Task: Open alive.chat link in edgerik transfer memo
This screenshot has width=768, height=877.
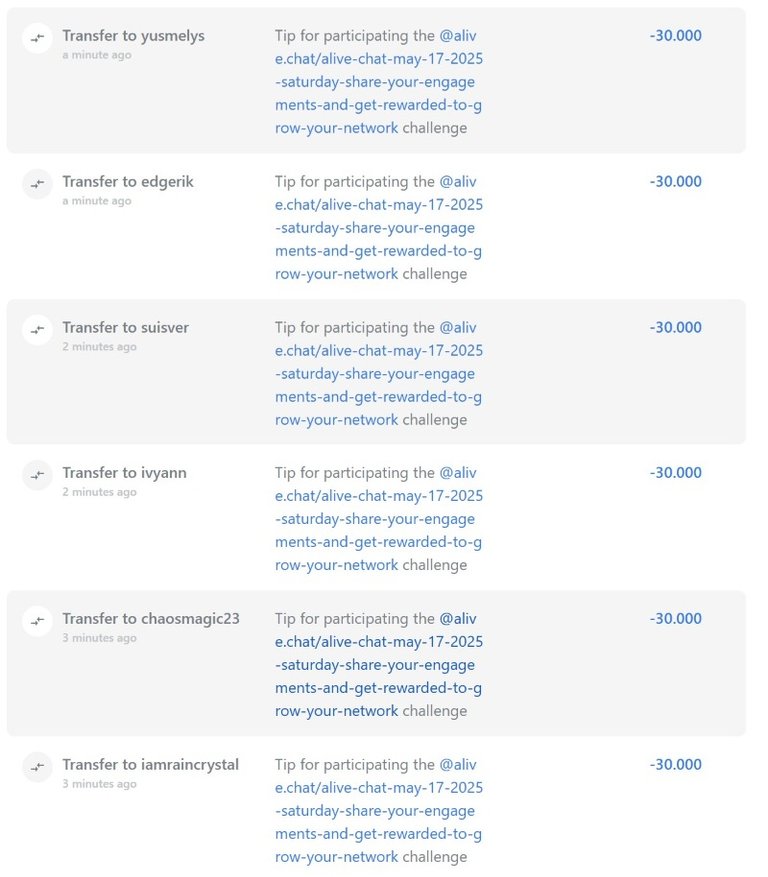Action: point(379,228)
